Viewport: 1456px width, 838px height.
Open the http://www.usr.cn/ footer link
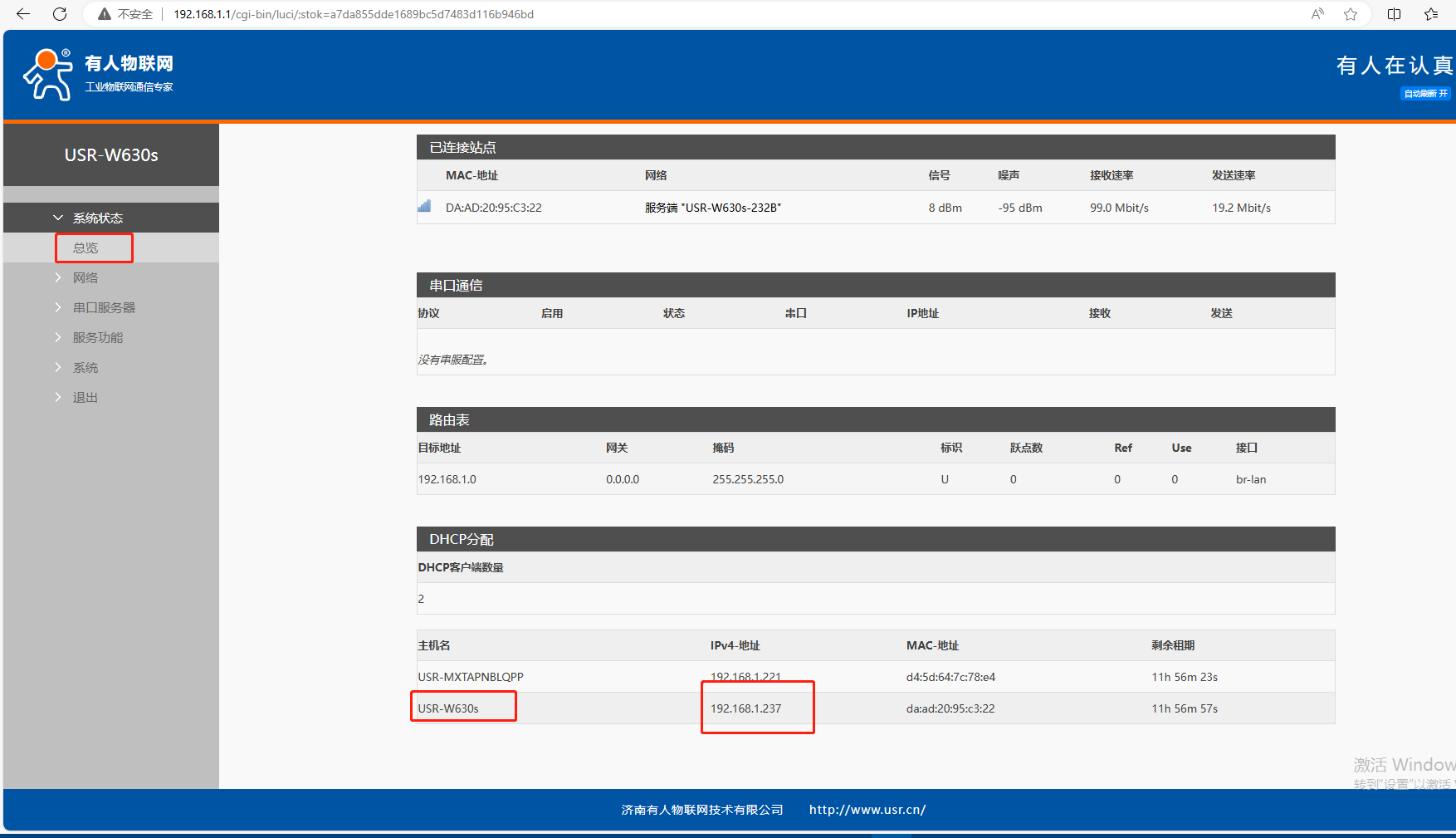point(867,810)
